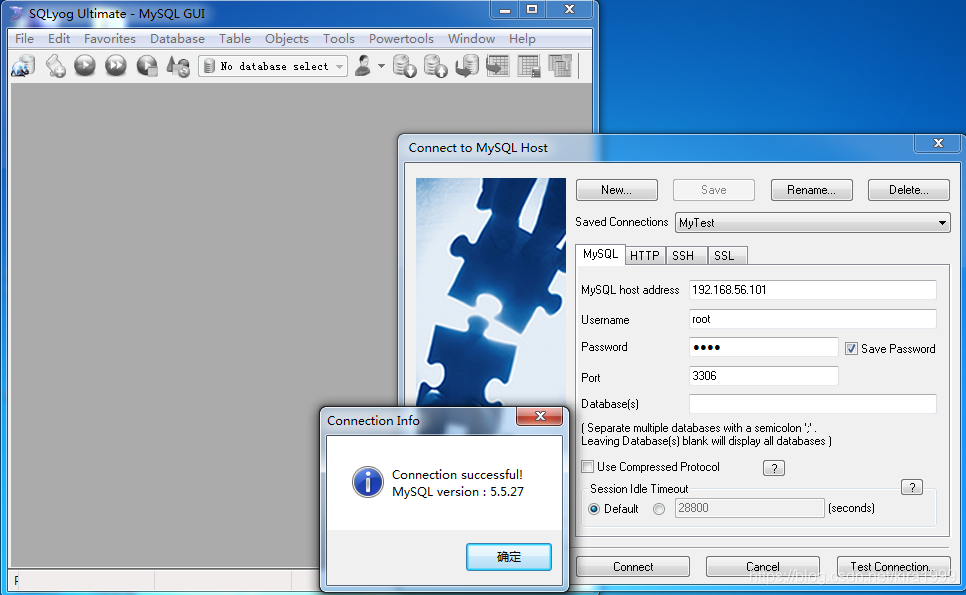Click the 确定 button in Connection Info
The image size is (966, 595).
coord(509,557)
